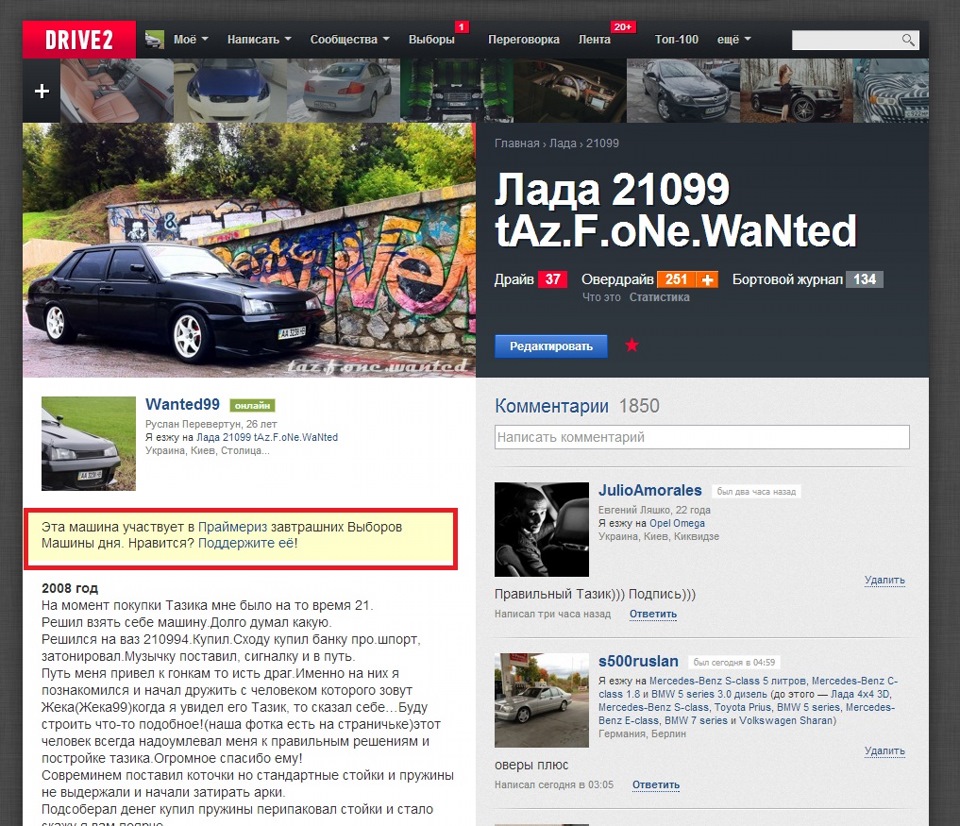Click the red star favorite icon
Viewport: 960px width, 826px height.
click(632, 345)
